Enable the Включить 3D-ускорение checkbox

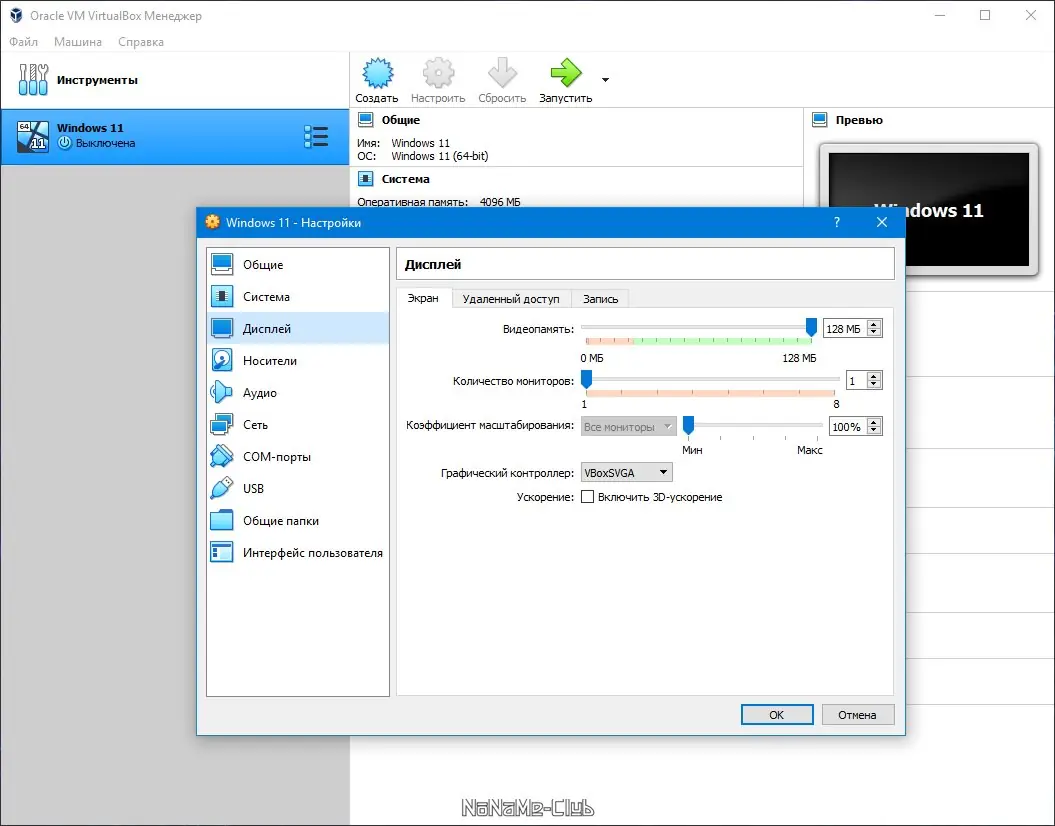point(587,496)
